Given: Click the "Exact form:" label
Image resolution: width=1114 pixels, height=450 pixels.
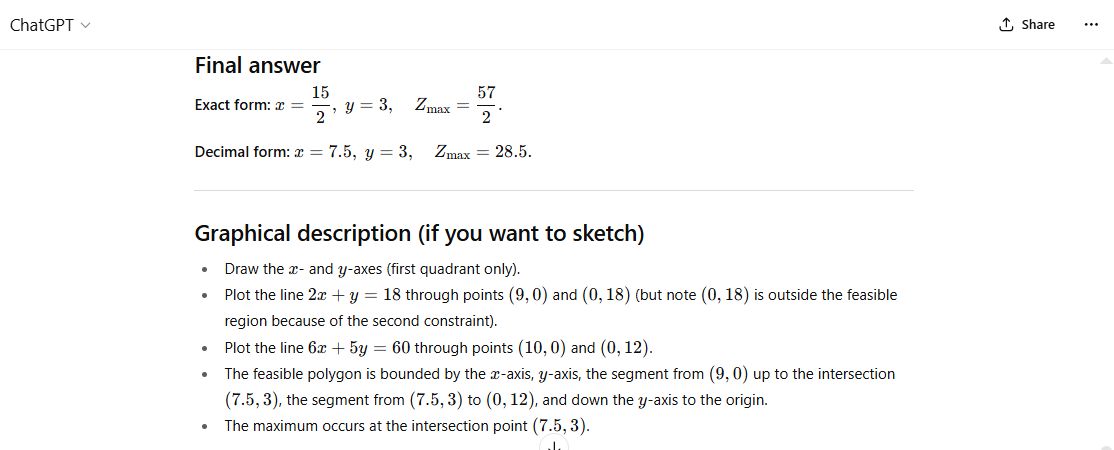Looking at the screenshot, I should pyautogui.click(x=232, y=106).
